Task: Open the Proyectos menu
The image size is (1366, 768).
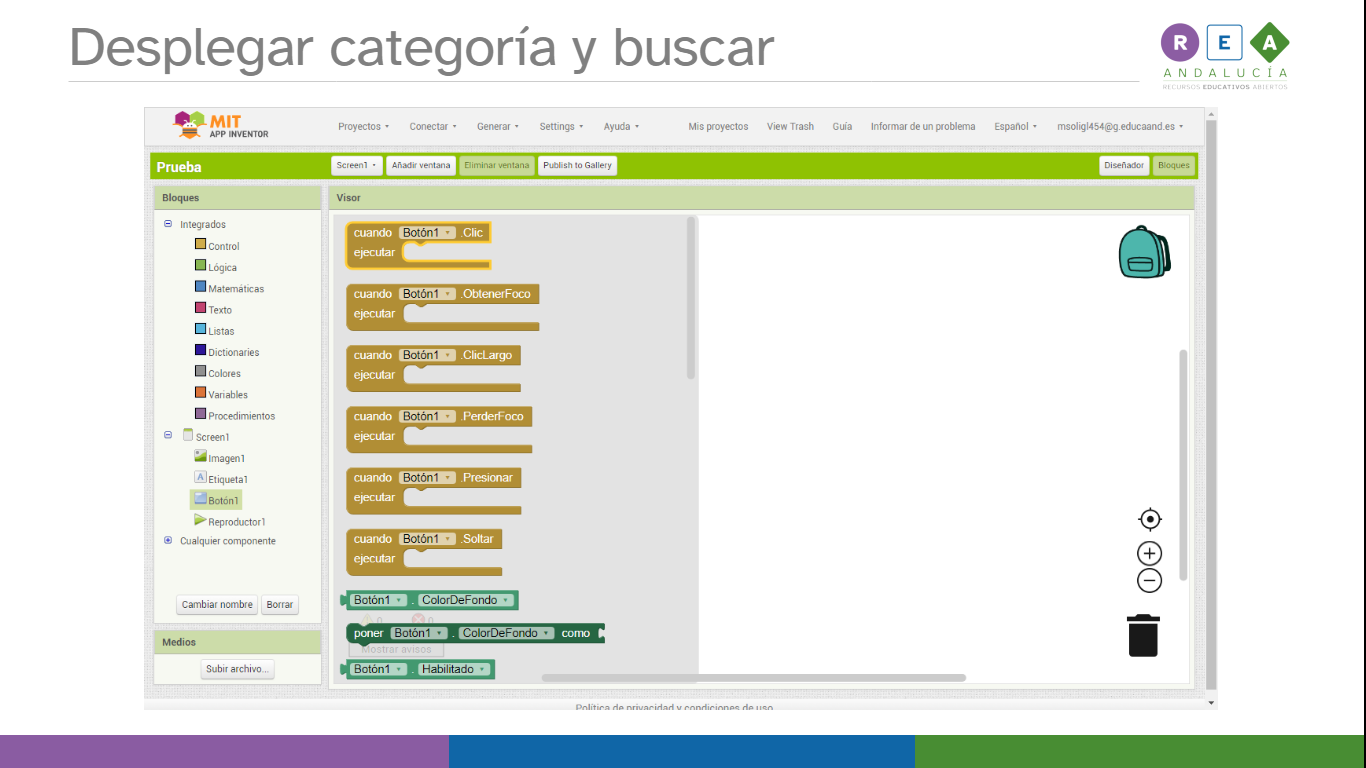Action: tap(363, 127)
